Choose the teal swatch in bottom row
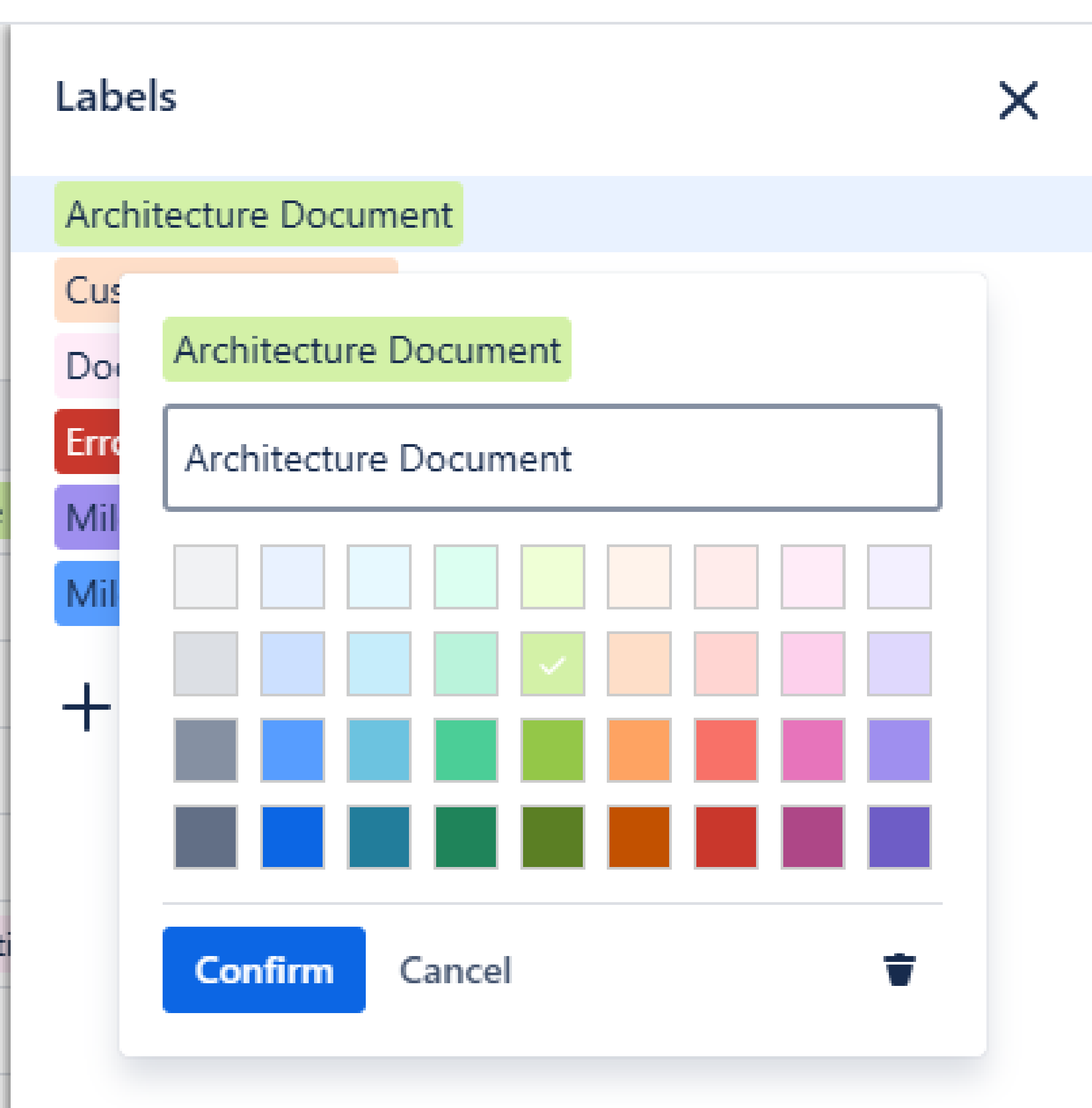Screen dimensions: 1092x1108 click(379, 837)
